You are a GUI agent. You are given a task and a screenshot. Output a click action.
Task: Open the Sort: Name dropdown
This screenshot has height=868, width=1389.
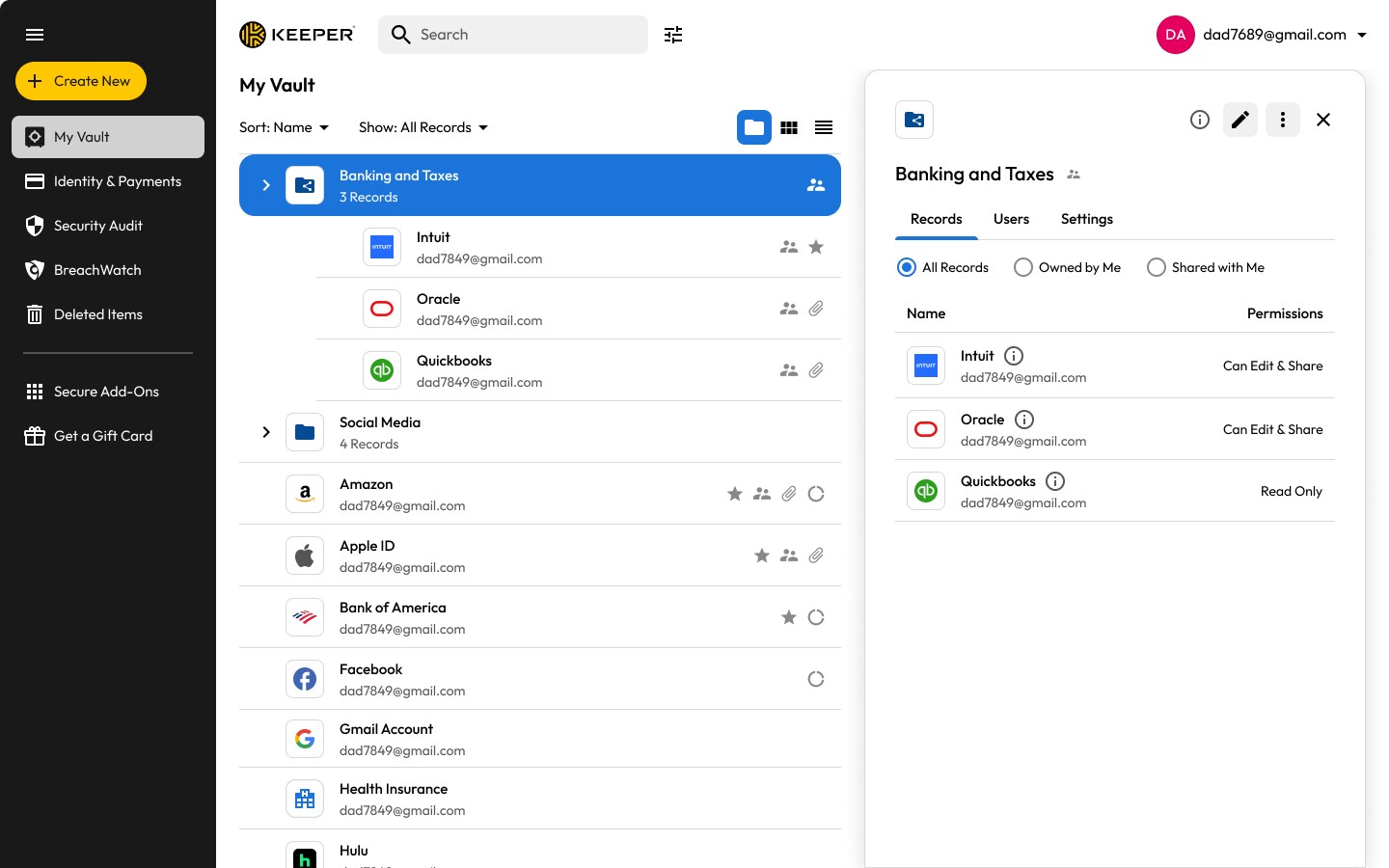click(284, 126)
